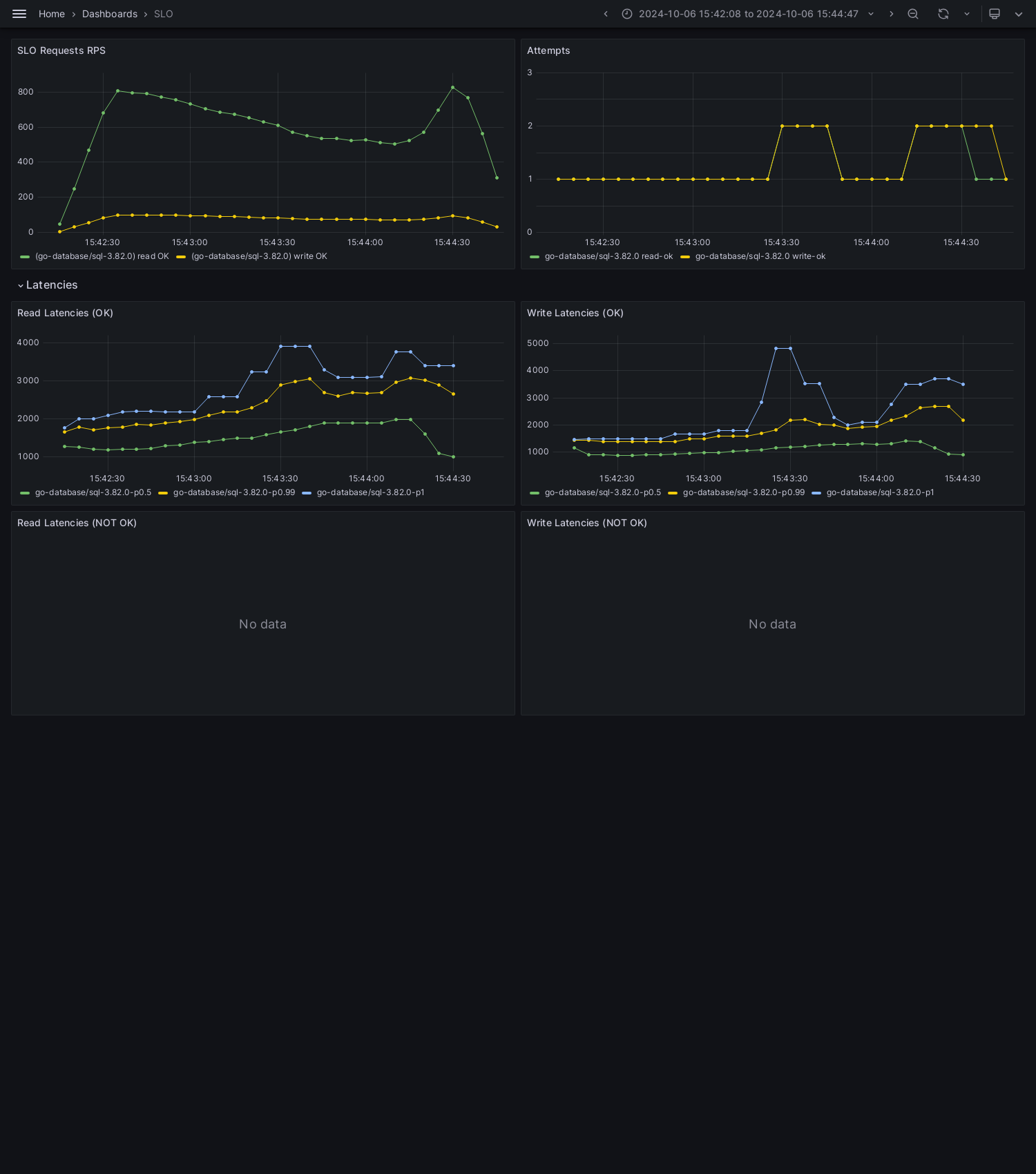Screen dimensions: 1036x1174
Task: Click 4000 y-axis label in Read Latencies
Action: click(x=28, y=343)
